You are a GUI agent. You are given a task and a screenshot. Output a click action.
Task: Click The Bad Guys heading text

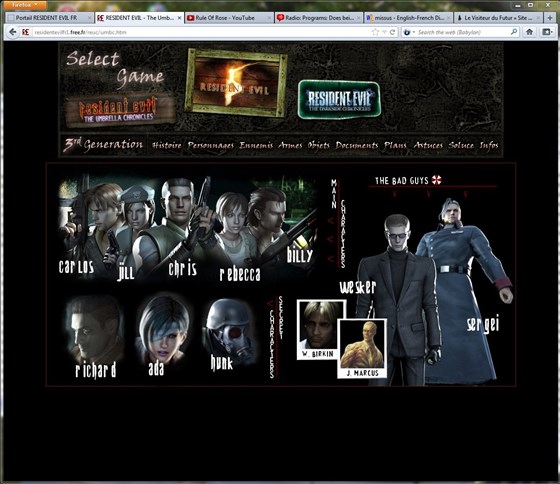coord(401,181)
